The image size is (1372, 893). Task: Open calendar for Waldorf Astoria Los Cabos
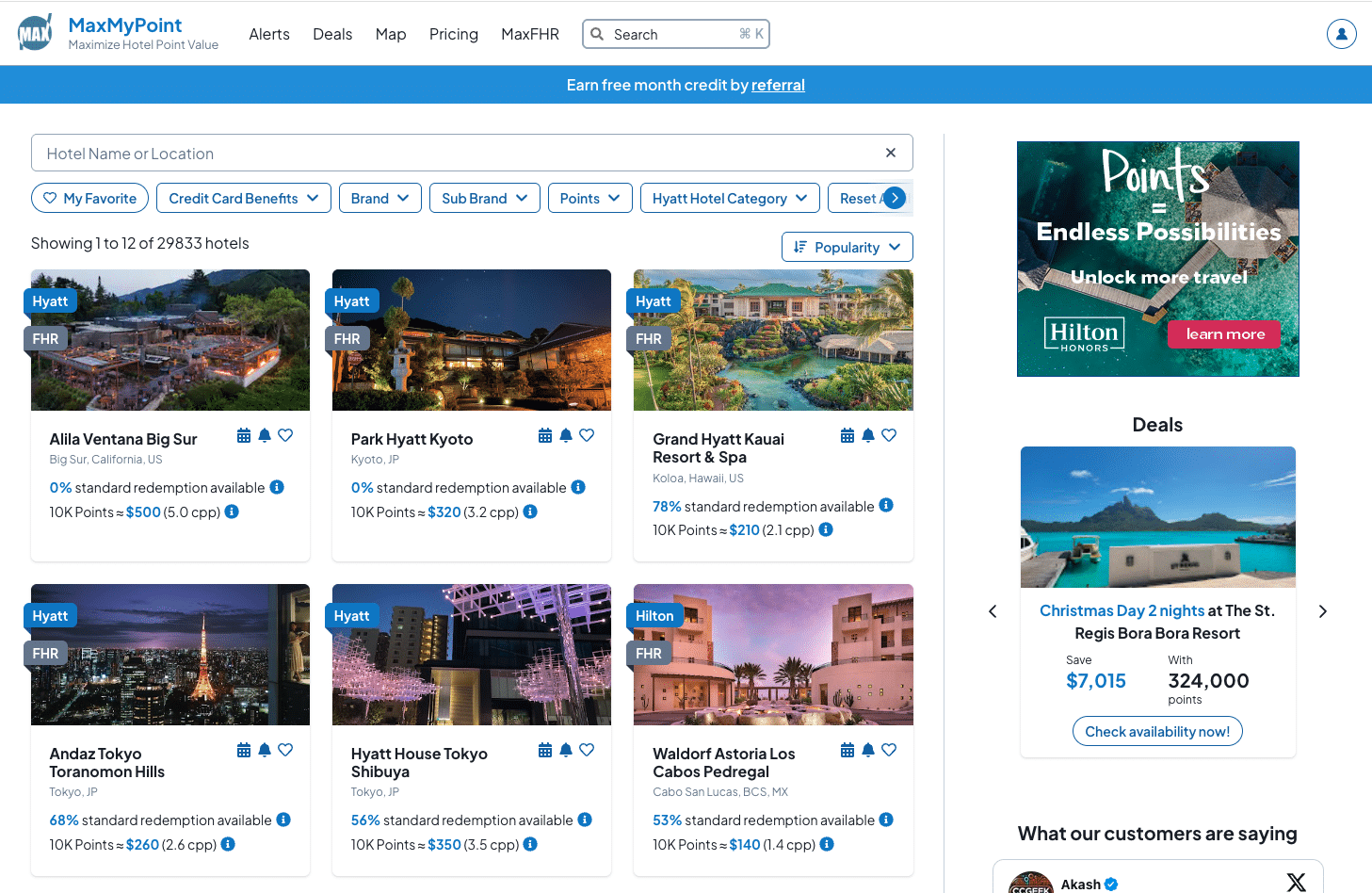click(x=847, y=750)
